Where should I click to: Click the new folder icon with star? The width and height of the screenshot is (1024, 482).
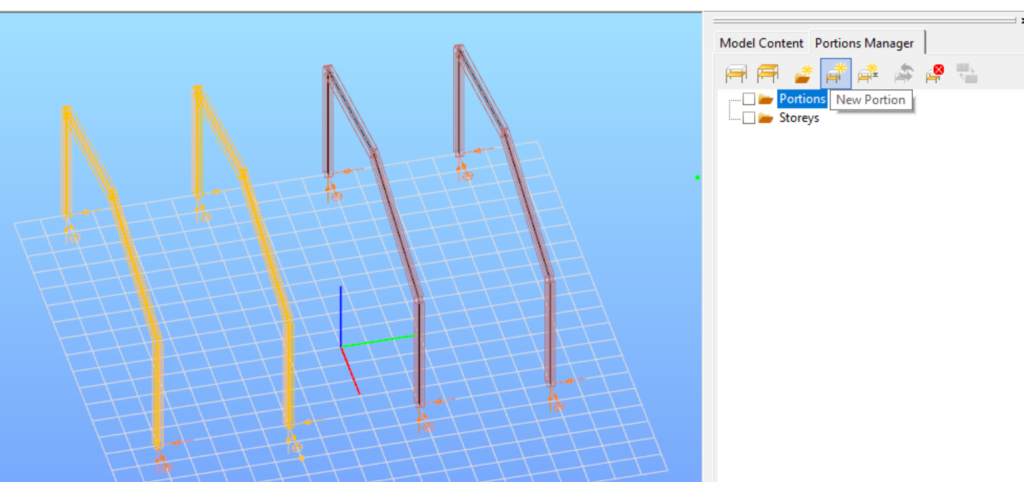tap(803, 73)
